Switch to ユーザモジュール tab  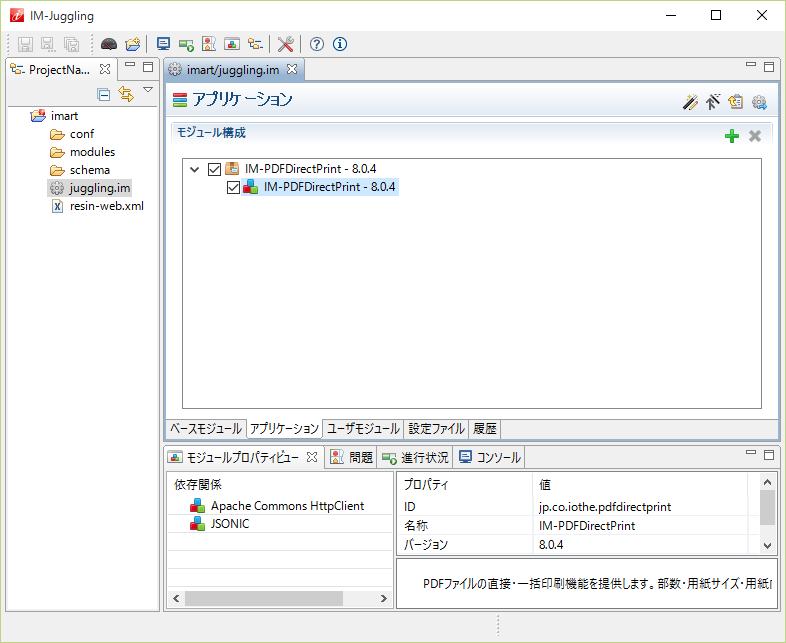tap(363, 429)
